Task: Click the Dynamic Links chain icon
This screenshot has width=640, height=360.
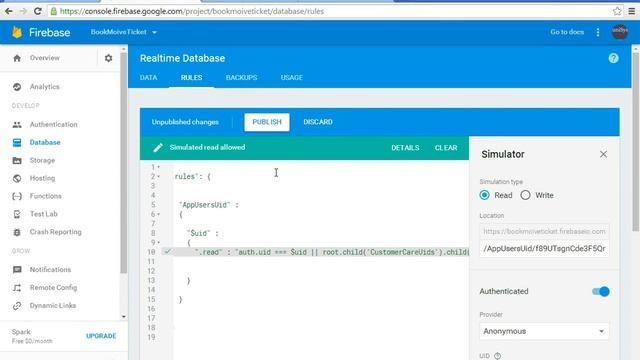Action: 17,306
